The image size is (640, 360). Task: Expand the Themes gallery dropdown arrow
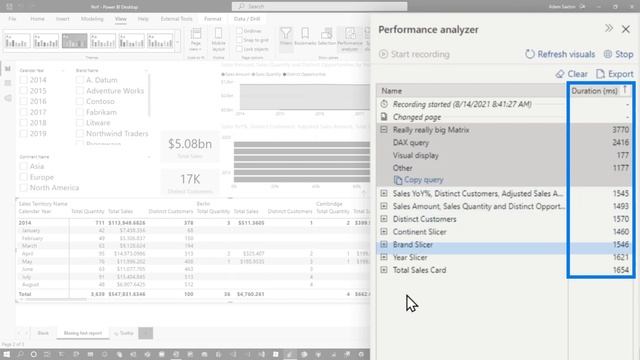coord(178,41)
